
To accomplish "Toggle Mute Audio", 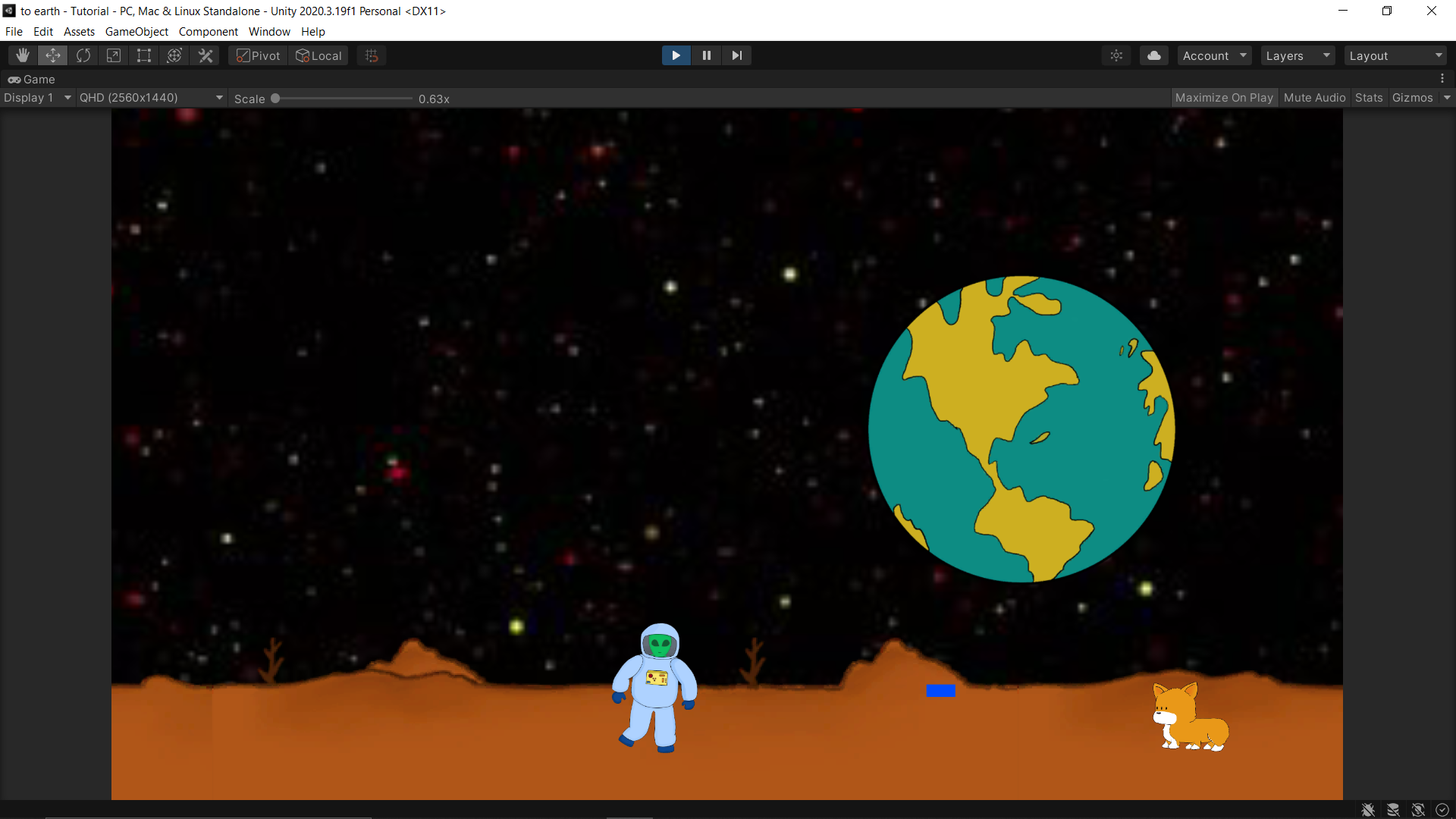I will (1314, 98).
